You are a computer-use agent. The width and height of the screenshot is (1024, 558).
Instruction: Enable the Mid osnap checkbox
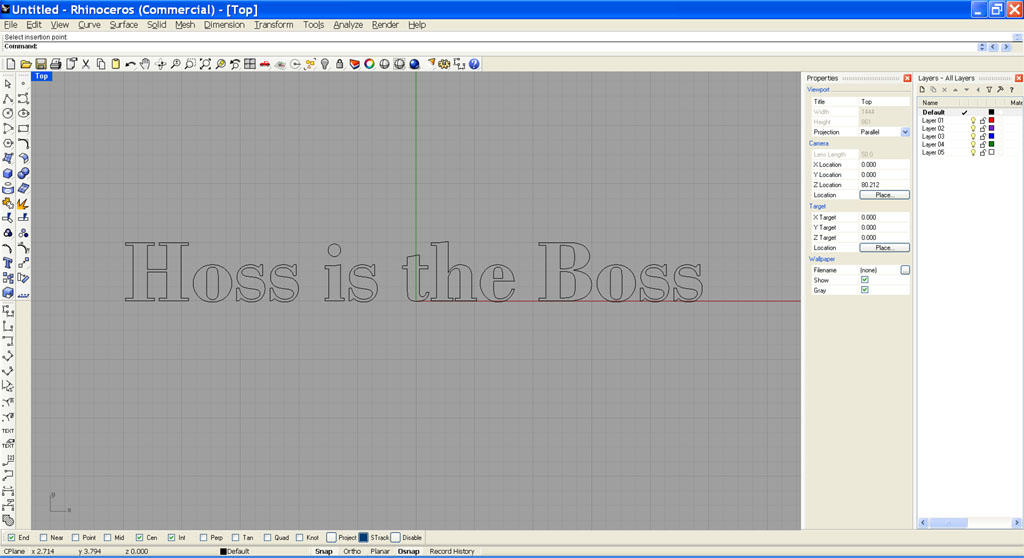(107, 538)
